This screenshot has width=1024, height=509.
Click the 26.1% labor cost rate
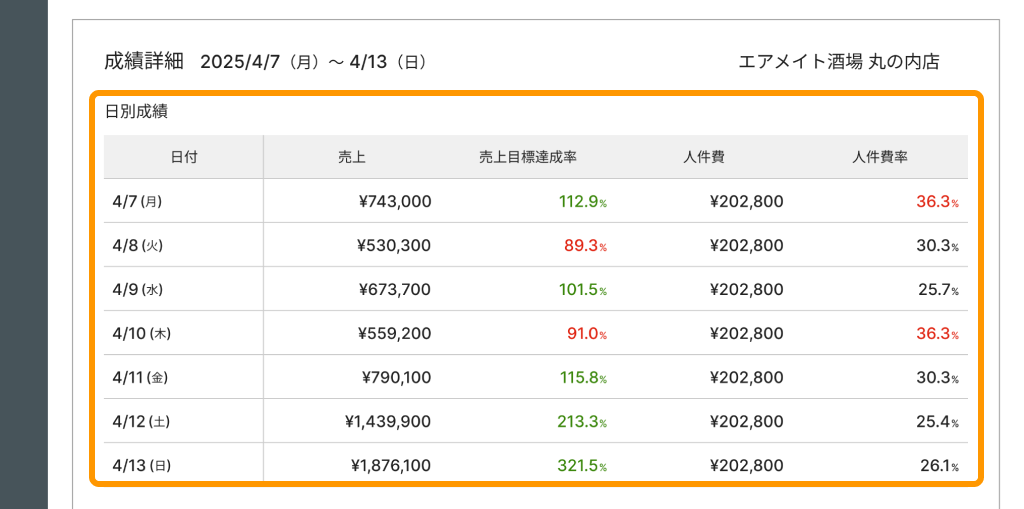pyautogui.click(x=940, y=466)
